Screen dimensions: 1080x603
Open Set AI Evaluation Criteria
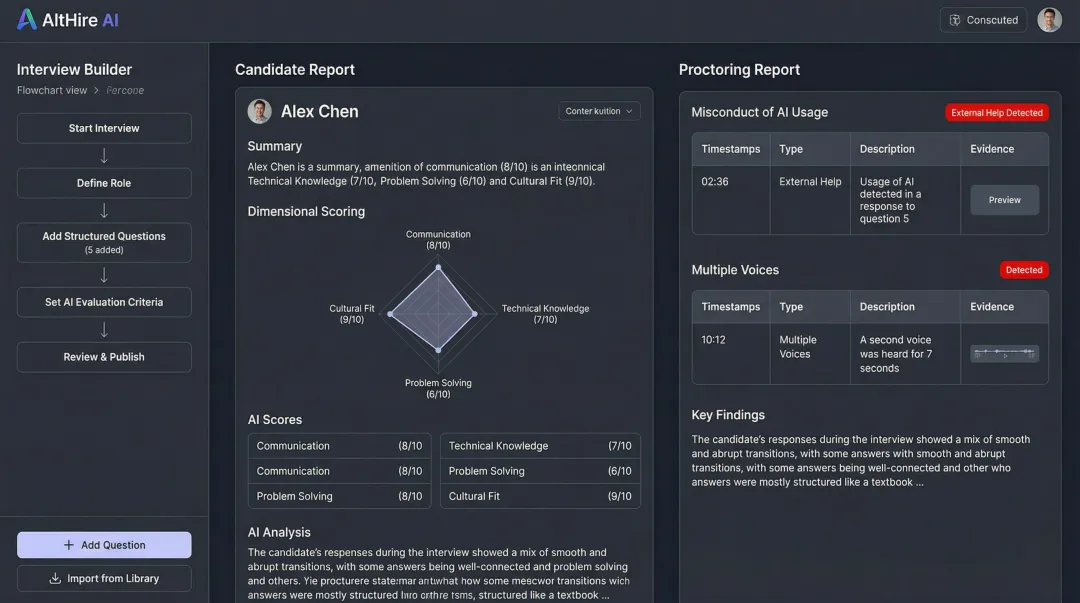click(104, 301)
